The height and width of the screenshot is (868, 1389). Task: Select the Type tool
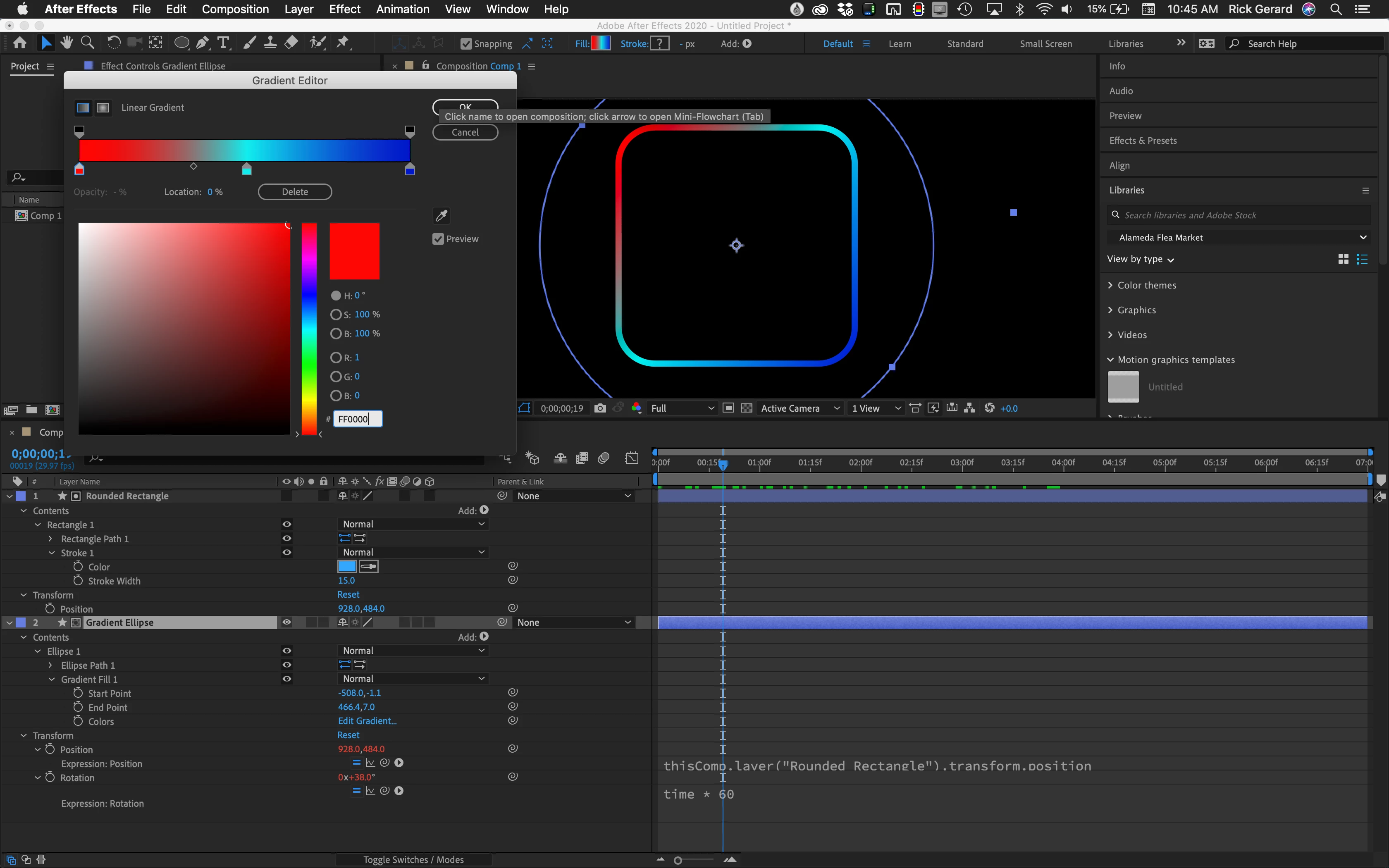point(223,43)
